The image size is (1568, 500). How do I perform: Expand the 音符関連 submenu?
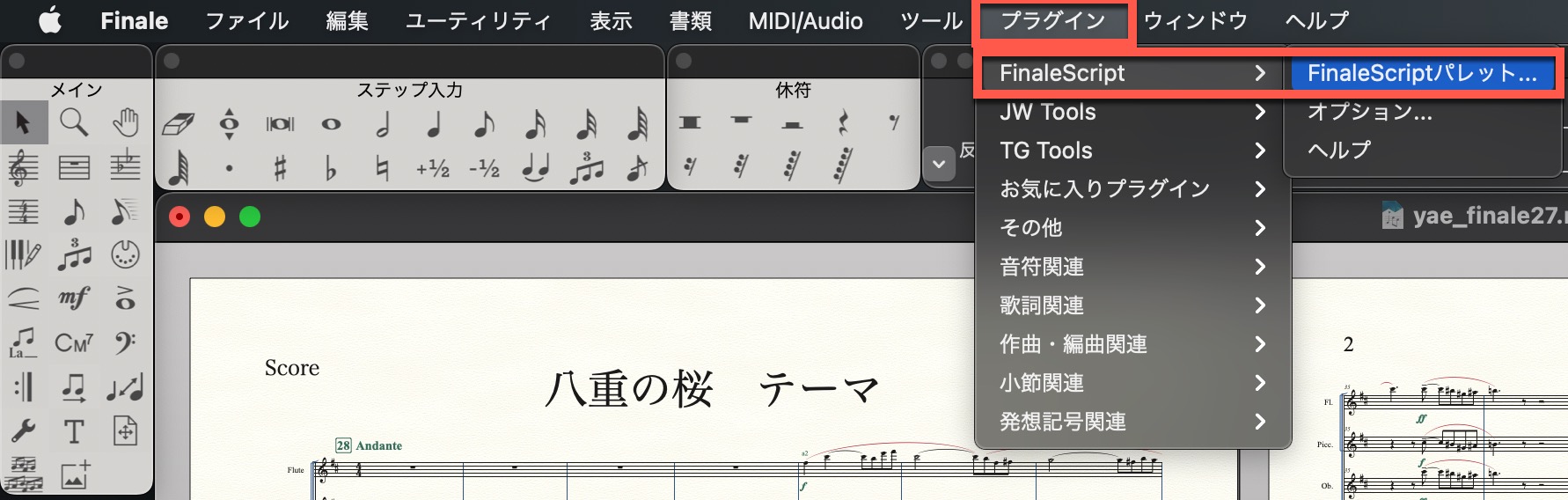[1133, 267]
